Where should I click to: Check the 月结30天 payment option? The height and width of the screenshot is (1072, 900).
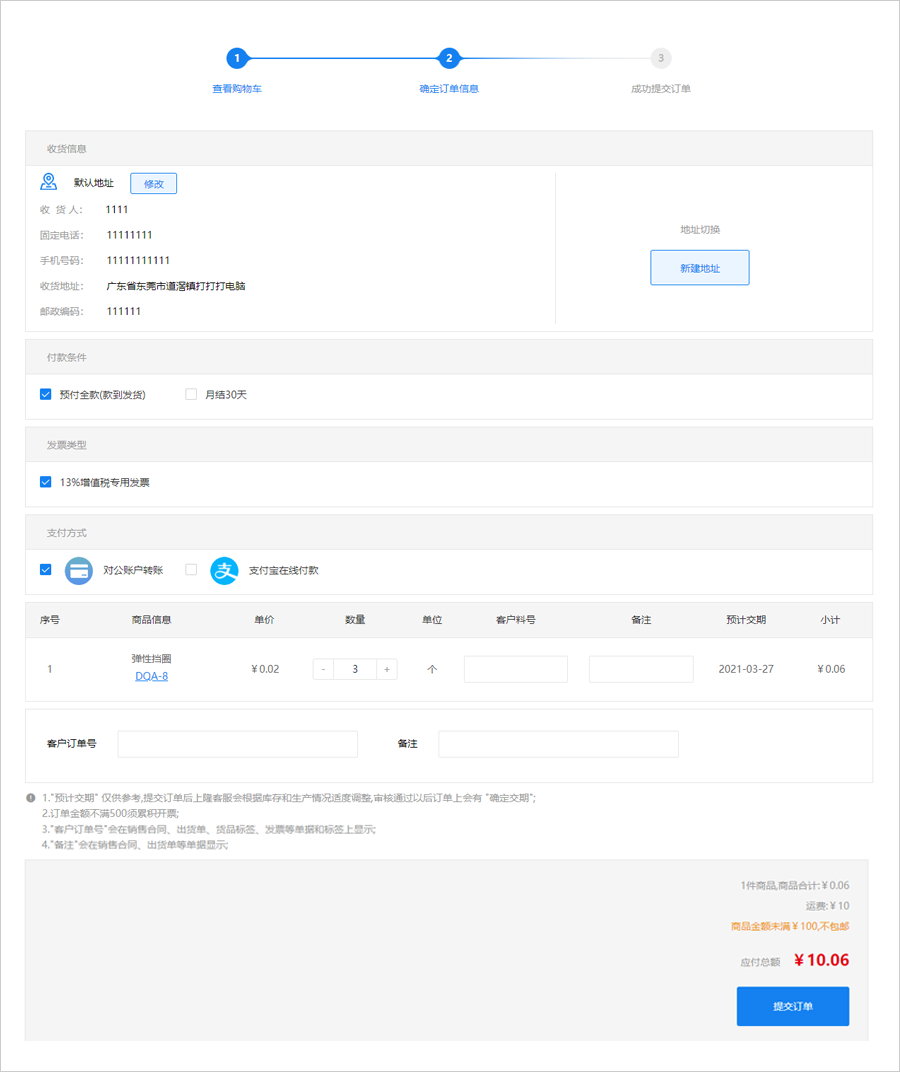191,394
